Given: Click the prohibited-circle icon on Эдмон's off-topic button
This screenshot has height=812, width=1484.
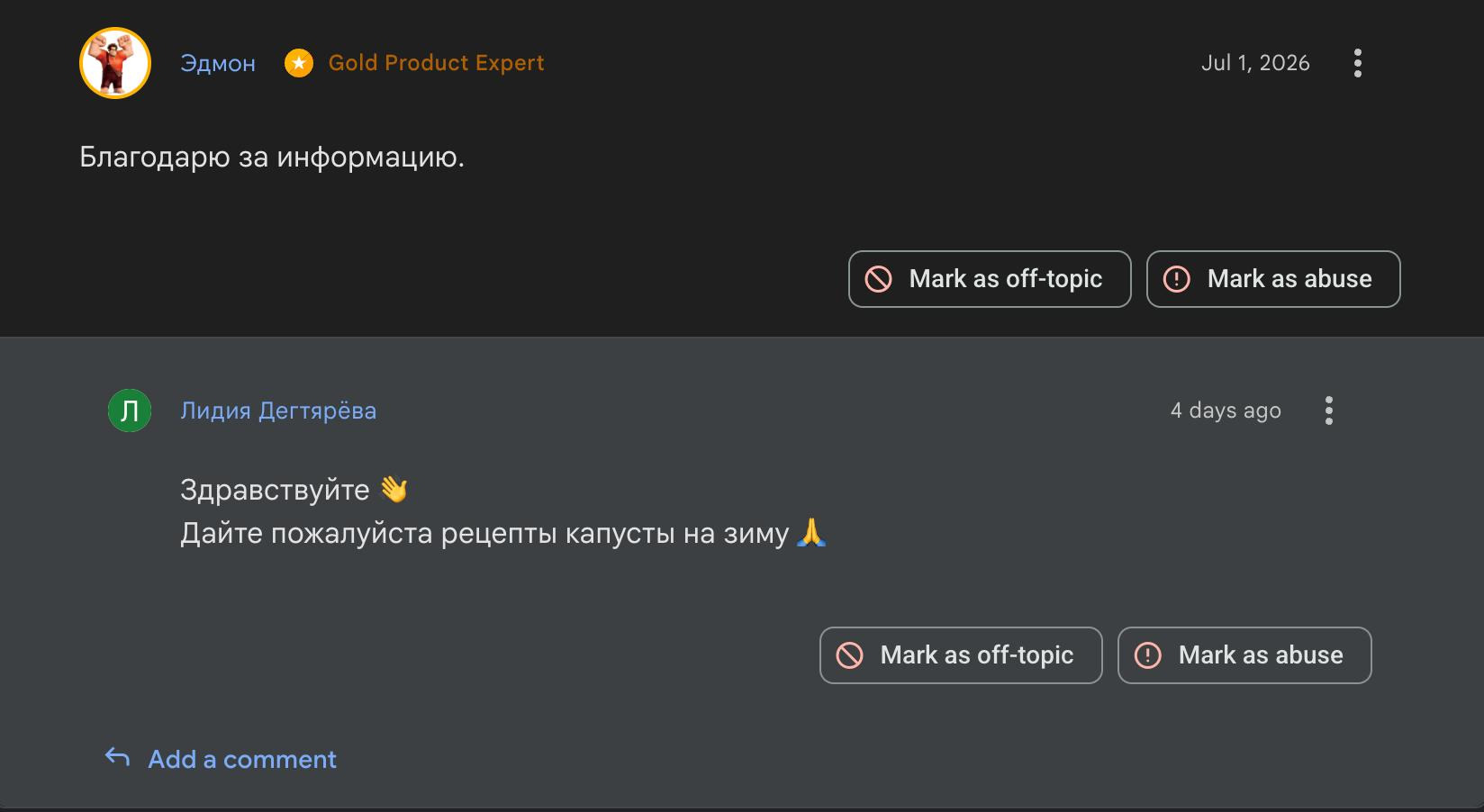Looking at the screenshot, I should (879, 279).
